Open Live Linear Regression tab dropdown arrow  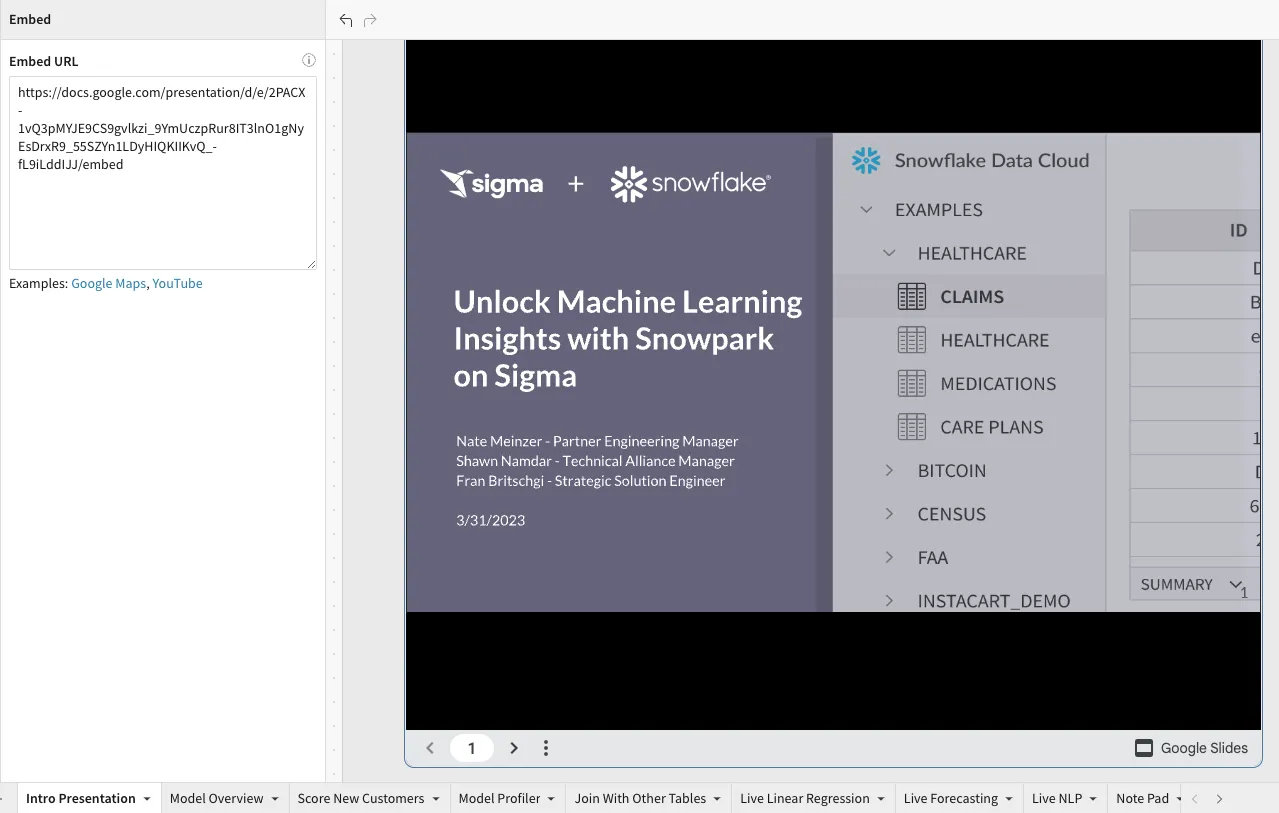click(x=881, y=799)
